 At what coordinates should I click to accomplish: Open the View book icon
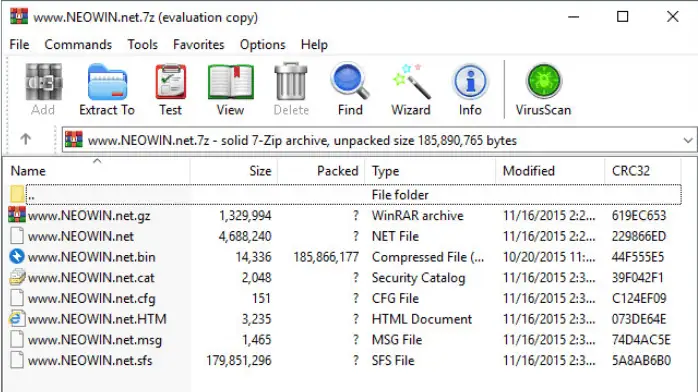(230, 82)
